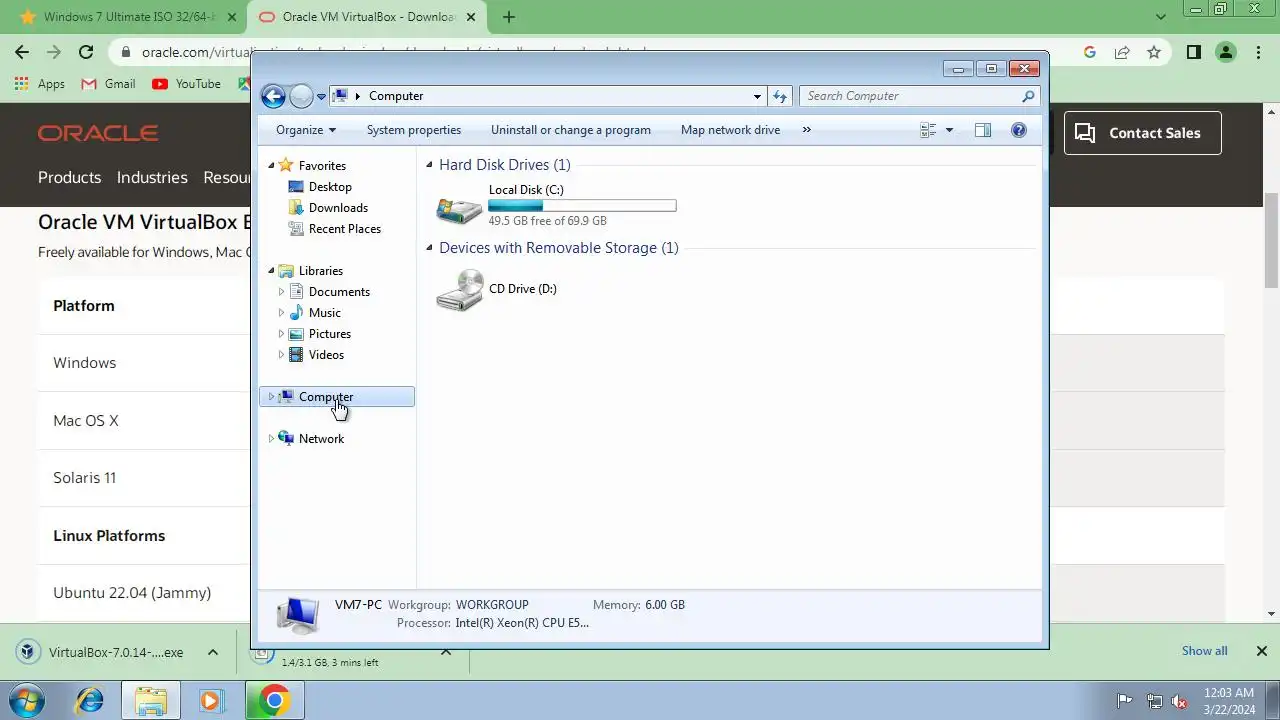Select the Documents library
Screen dimensions: 1280x720
click(339, 292)
